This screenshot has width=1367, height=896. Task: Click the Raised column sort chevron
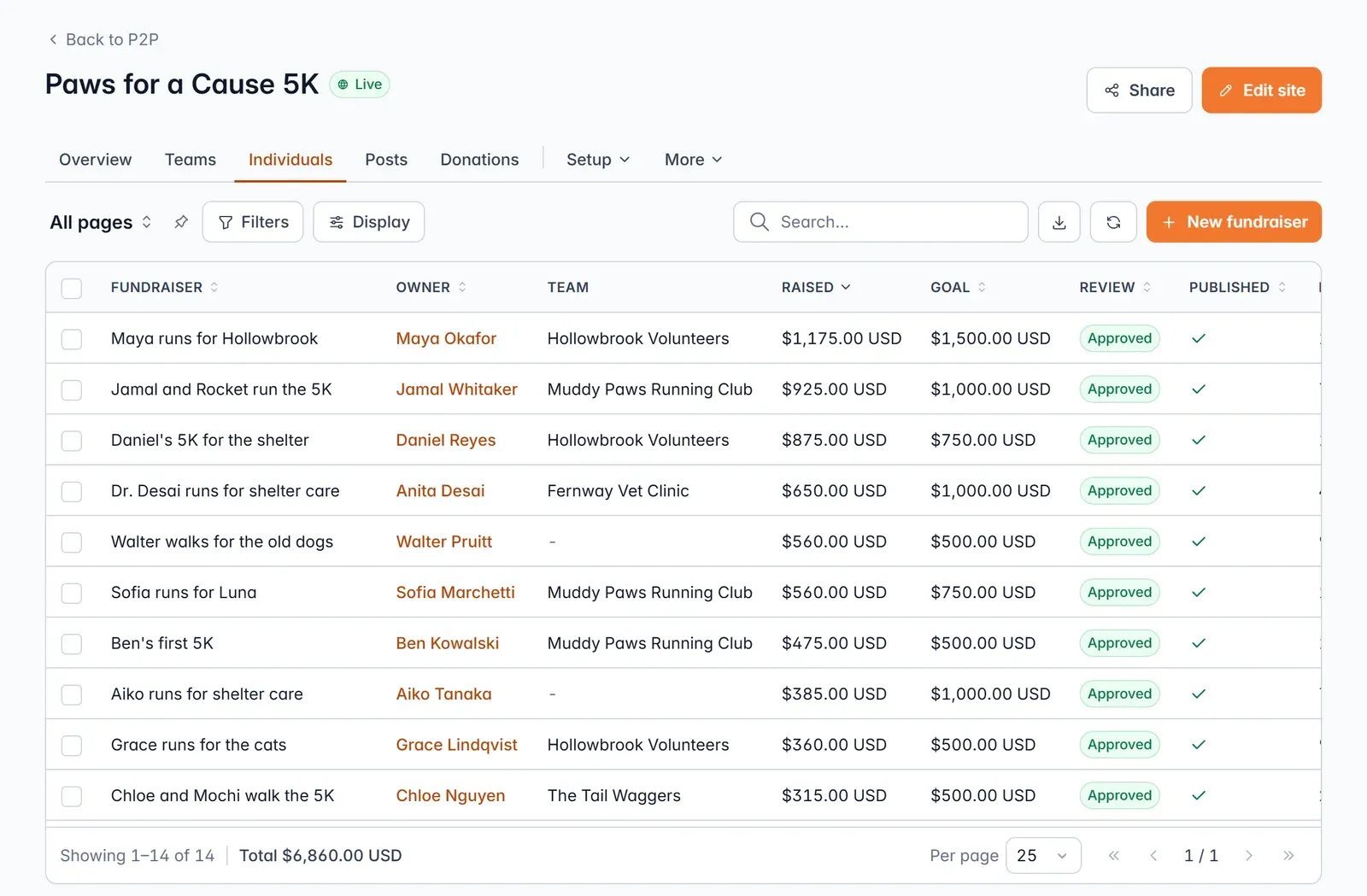pyautogui.click(x=846, y=287)
